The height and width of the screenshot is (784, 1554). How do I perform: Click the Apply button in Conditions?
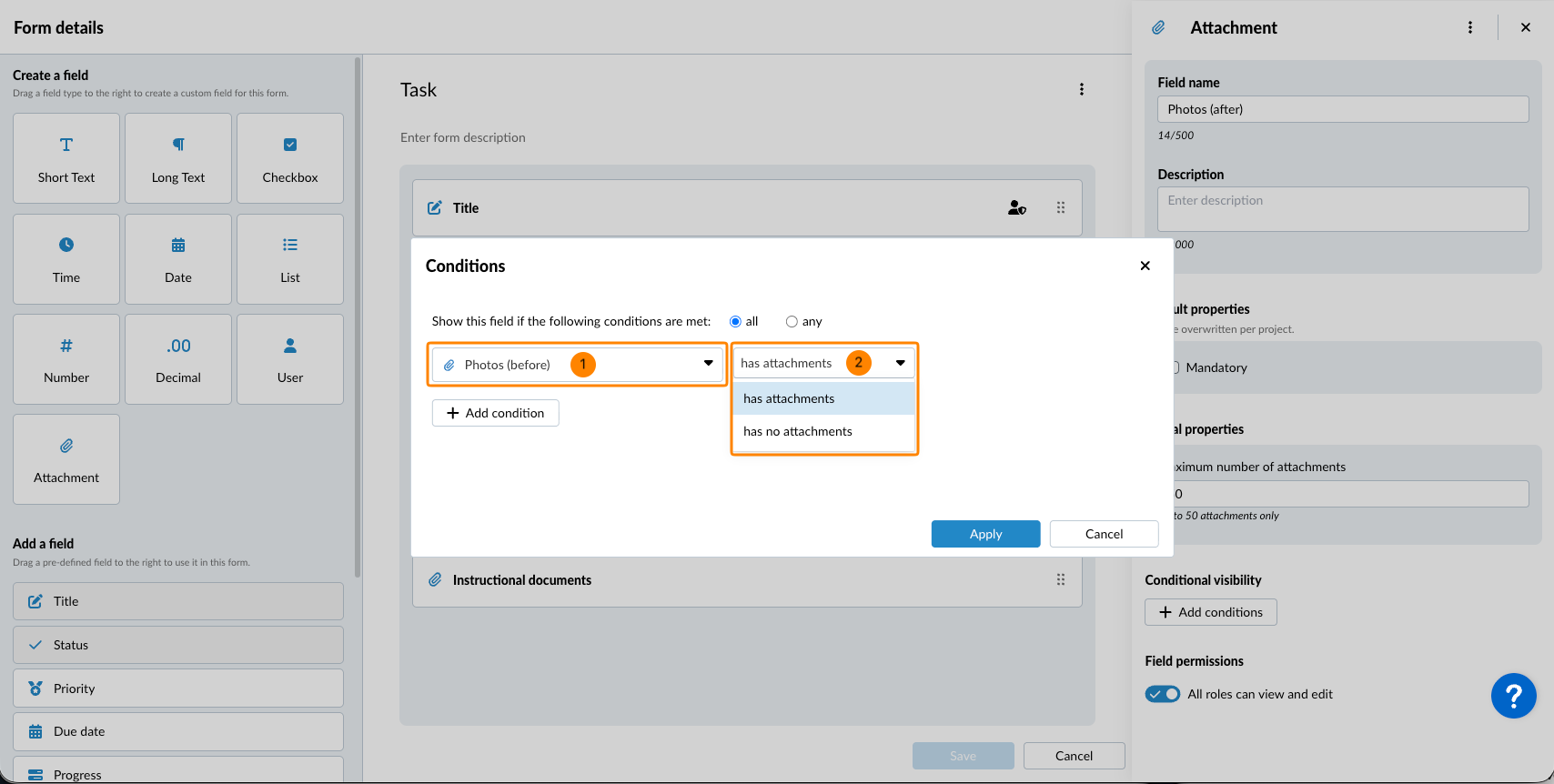click(985, 534)
